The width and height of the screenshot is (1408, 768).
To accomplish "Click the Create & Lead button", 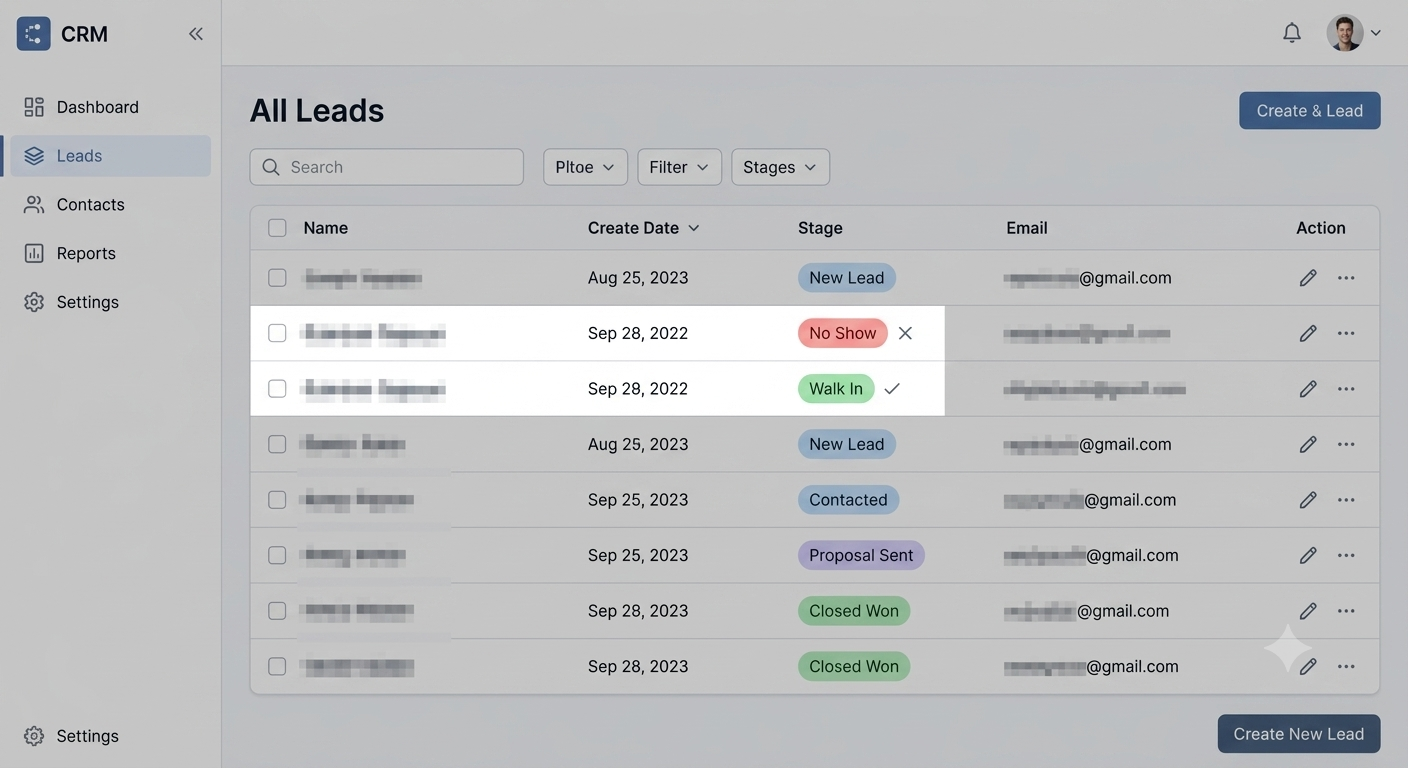I will (1310, 111).
